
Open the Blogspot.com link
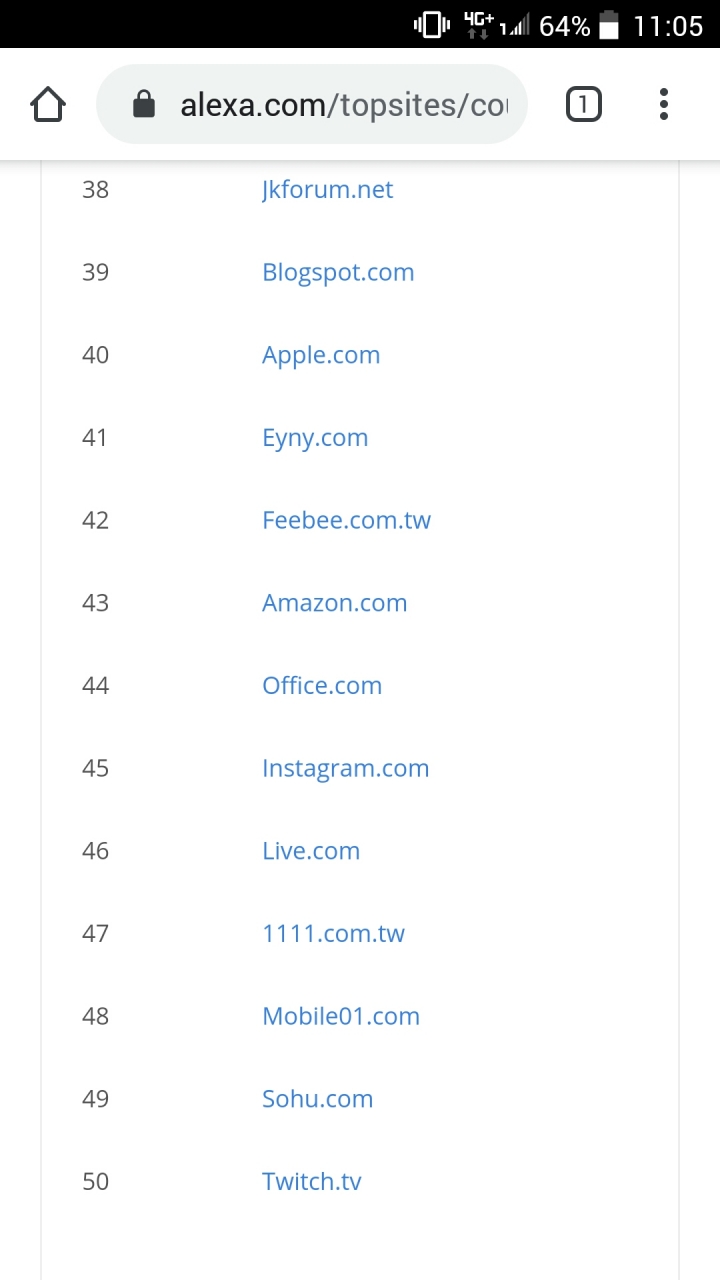tap(338, 273)
